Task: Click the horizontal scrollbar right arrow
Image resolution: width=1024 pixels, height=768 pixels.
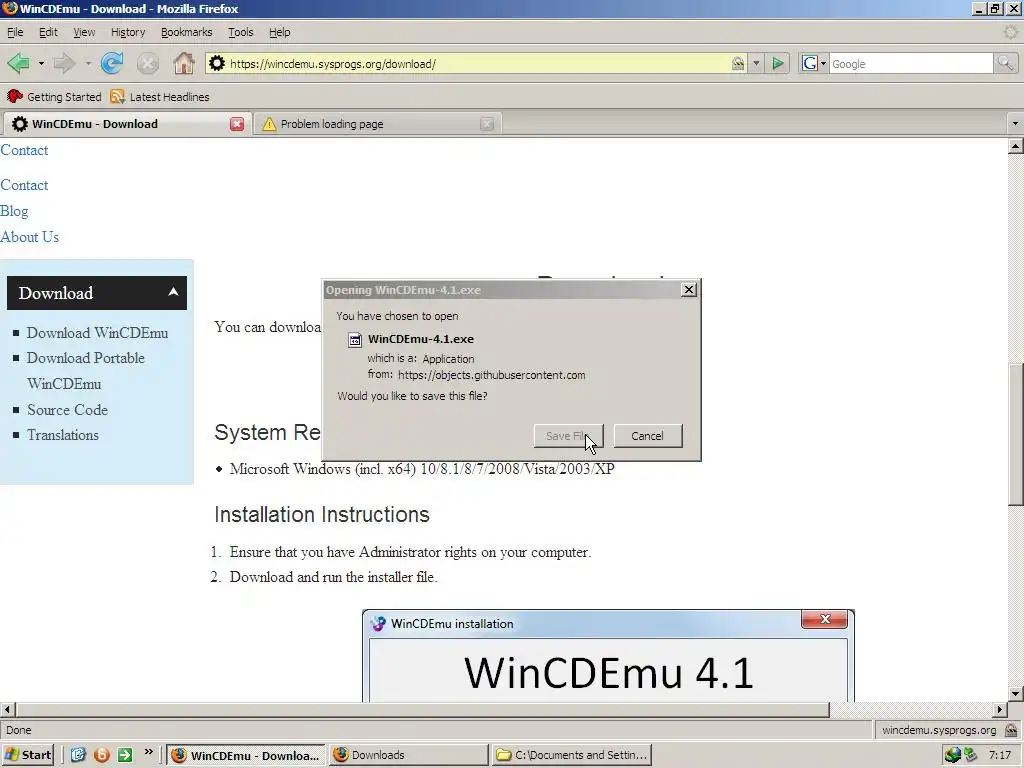Action: (1000, 709)
